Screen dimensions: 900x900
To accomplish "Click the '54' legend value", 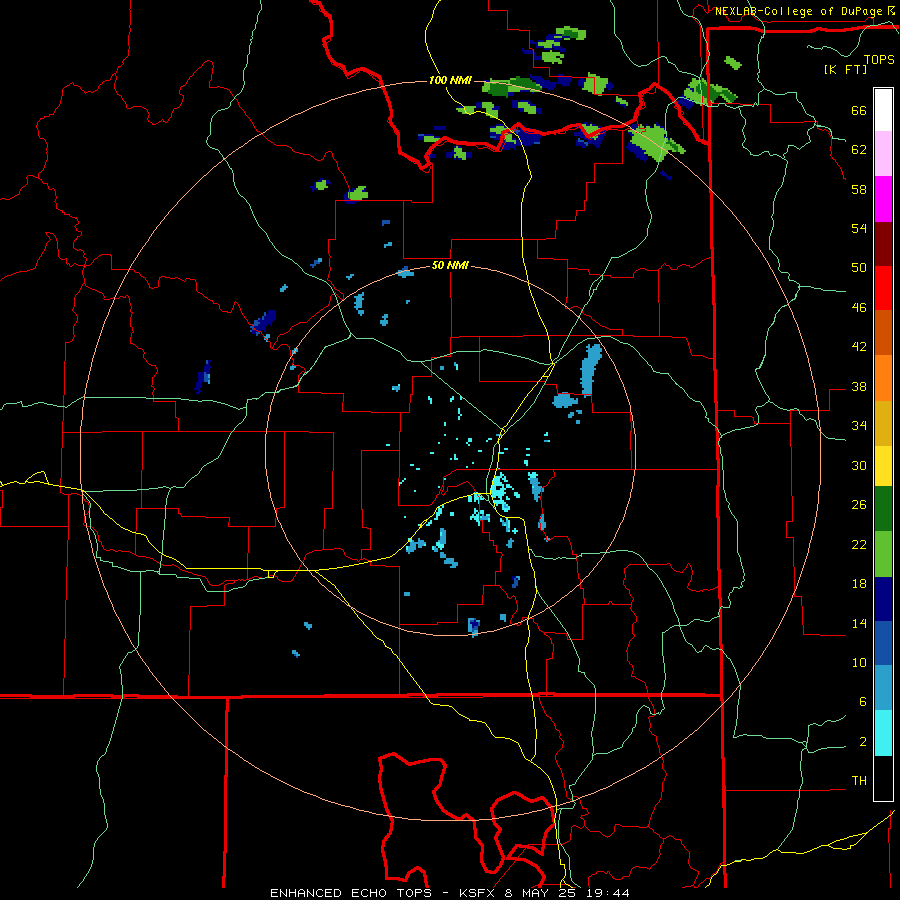I will pyautogui.click(x=859, y=228).
